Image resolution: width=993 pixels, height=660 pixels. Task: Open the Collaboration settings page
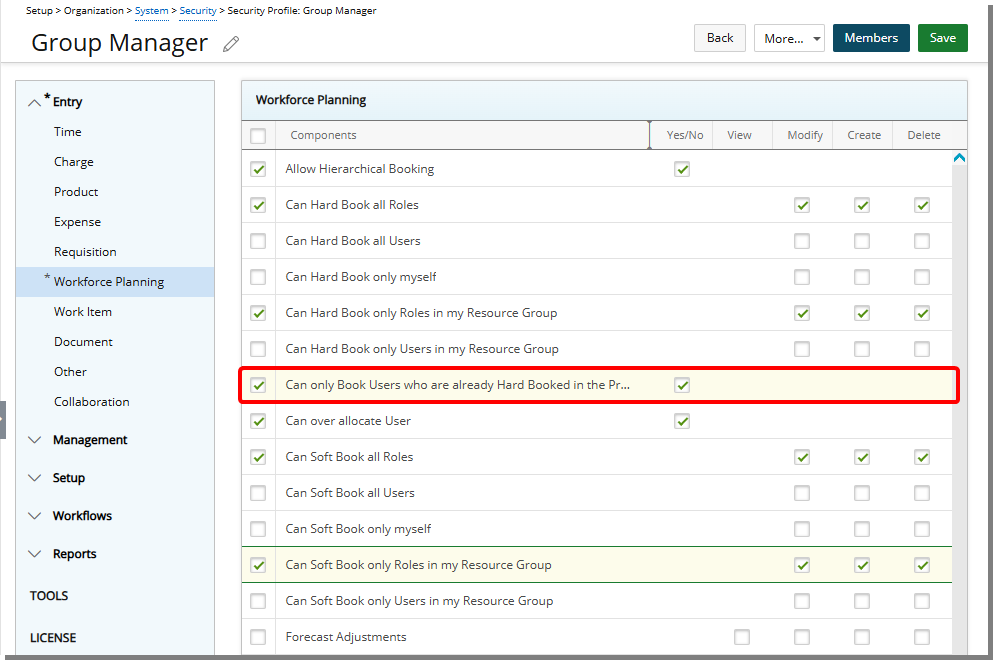[x=91, y=401]
